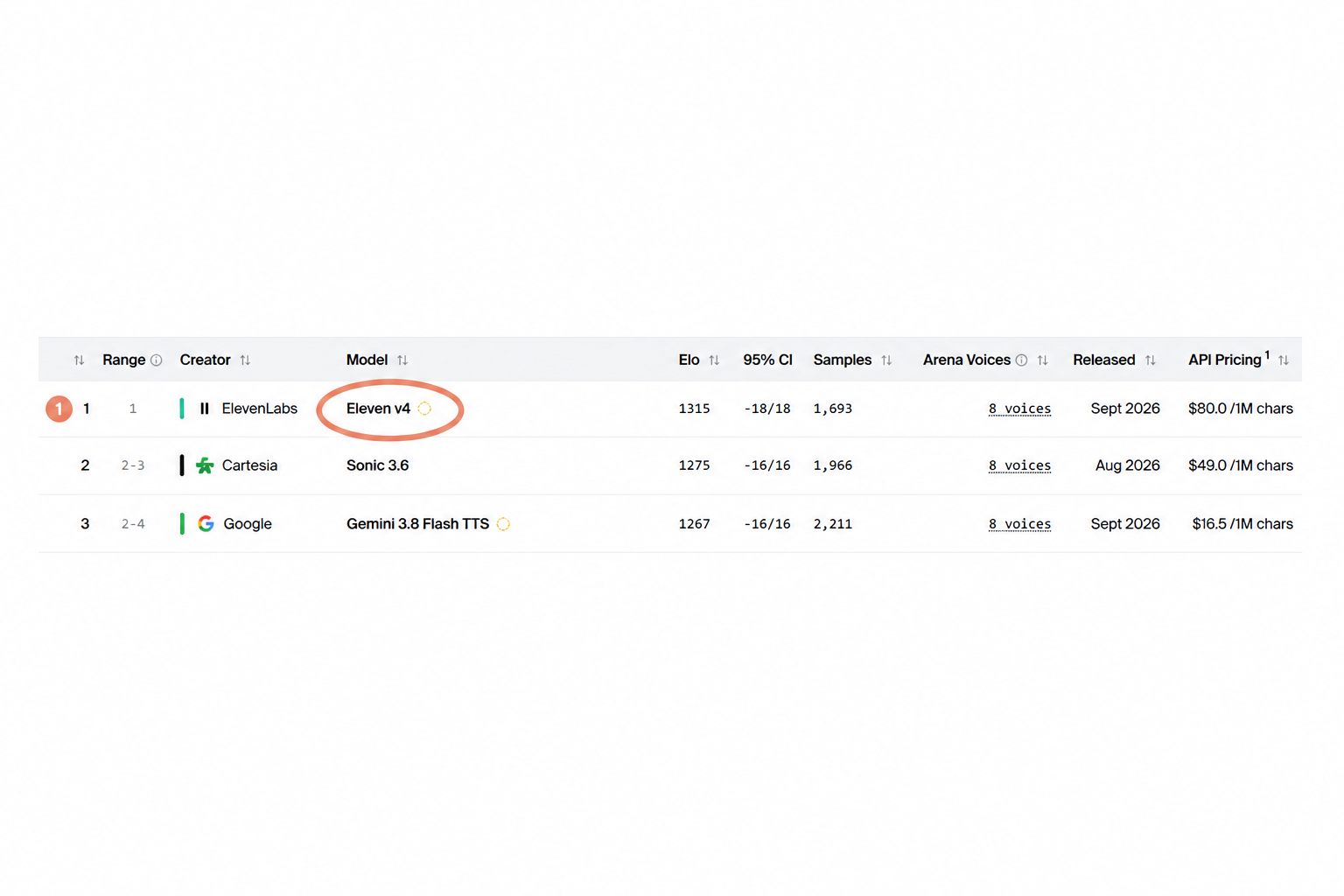Click the $80.0 /1M chars price

tap(1240, 409)
